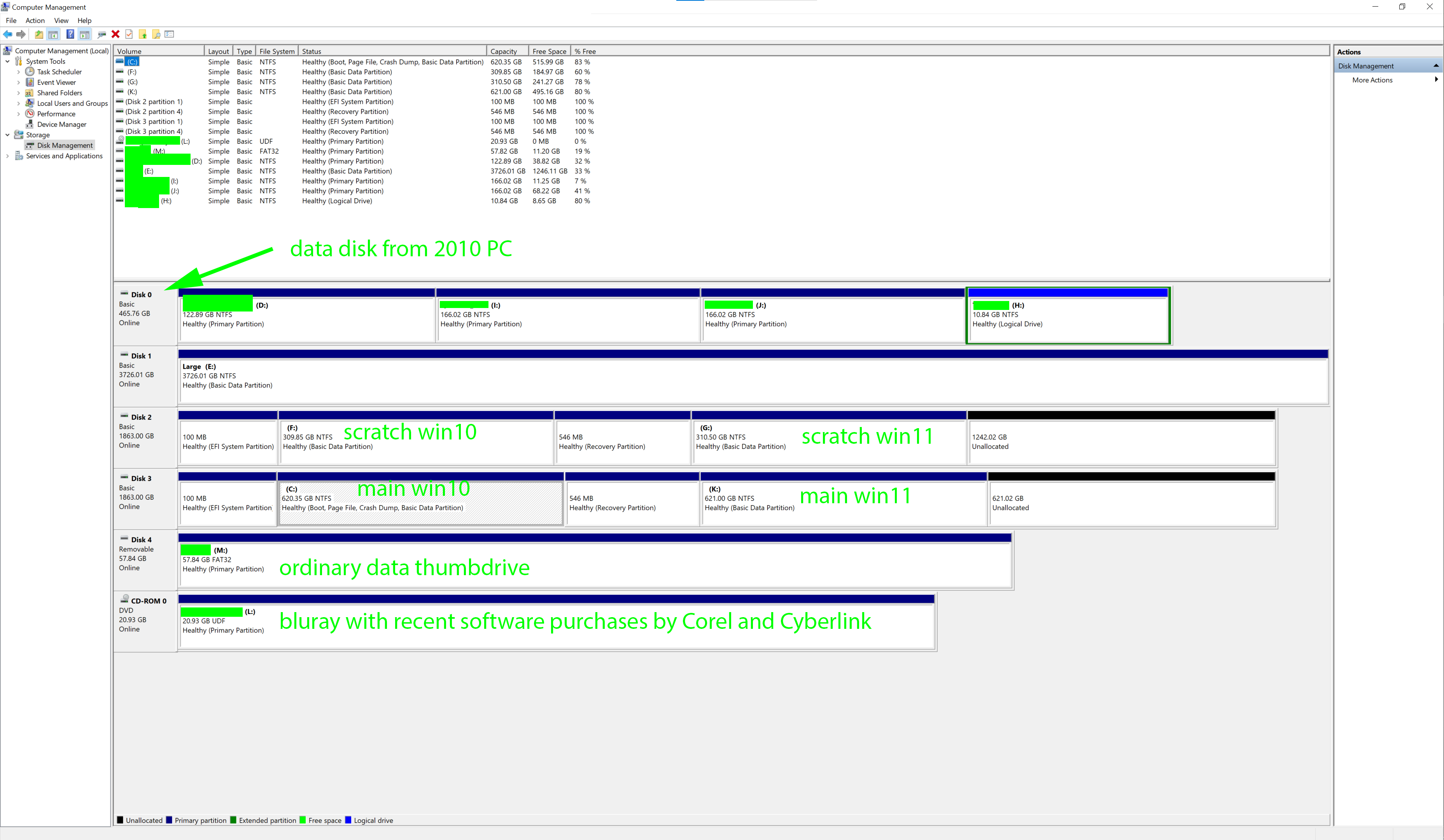Screen dimensions: 1444x840
Task: Click the folder with magnifier Explore icon
Action: (x=156, y=34)
